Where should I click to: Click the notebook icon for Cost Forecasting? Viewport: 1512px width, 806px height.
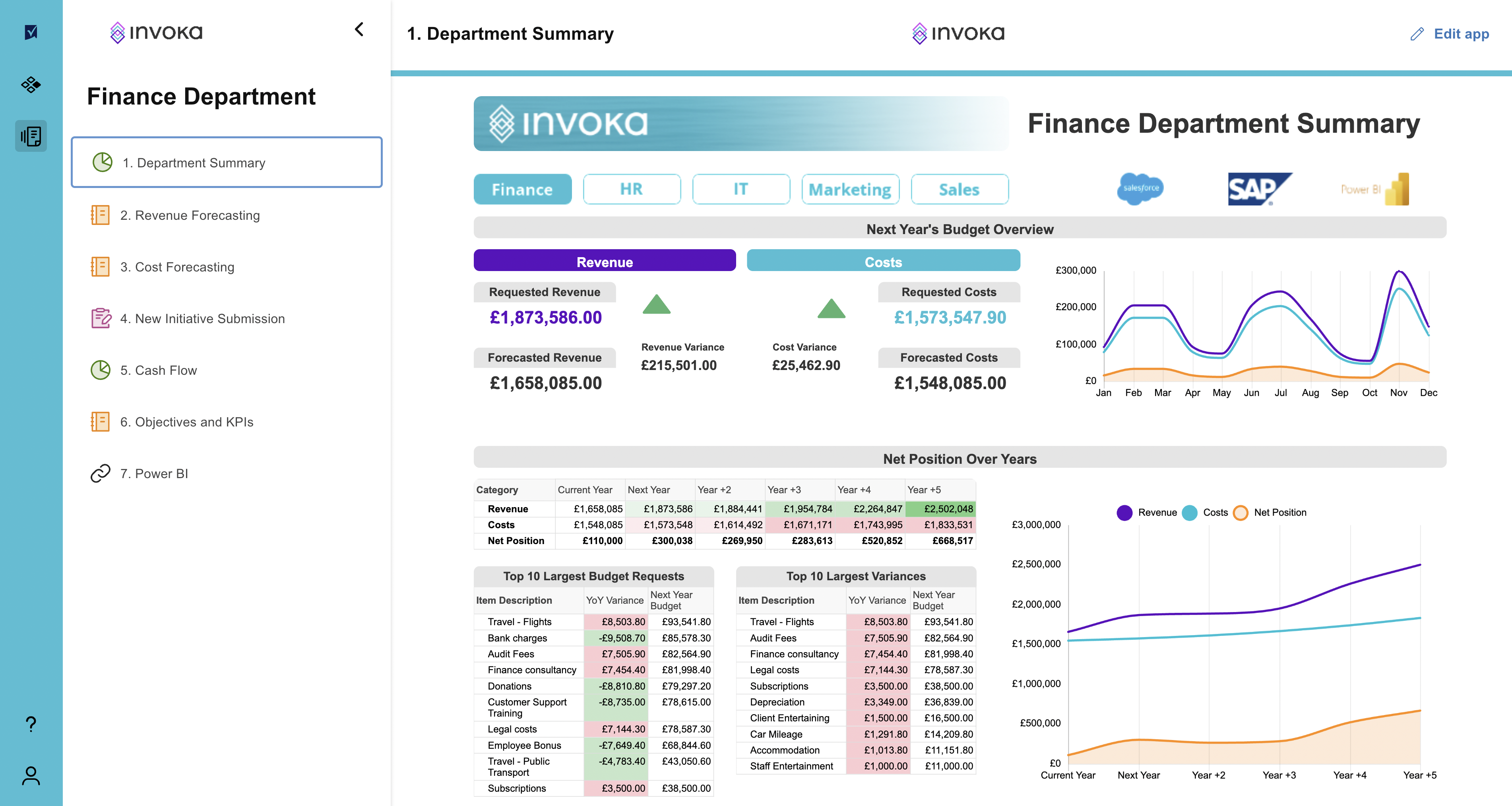[x=101, y=267]
